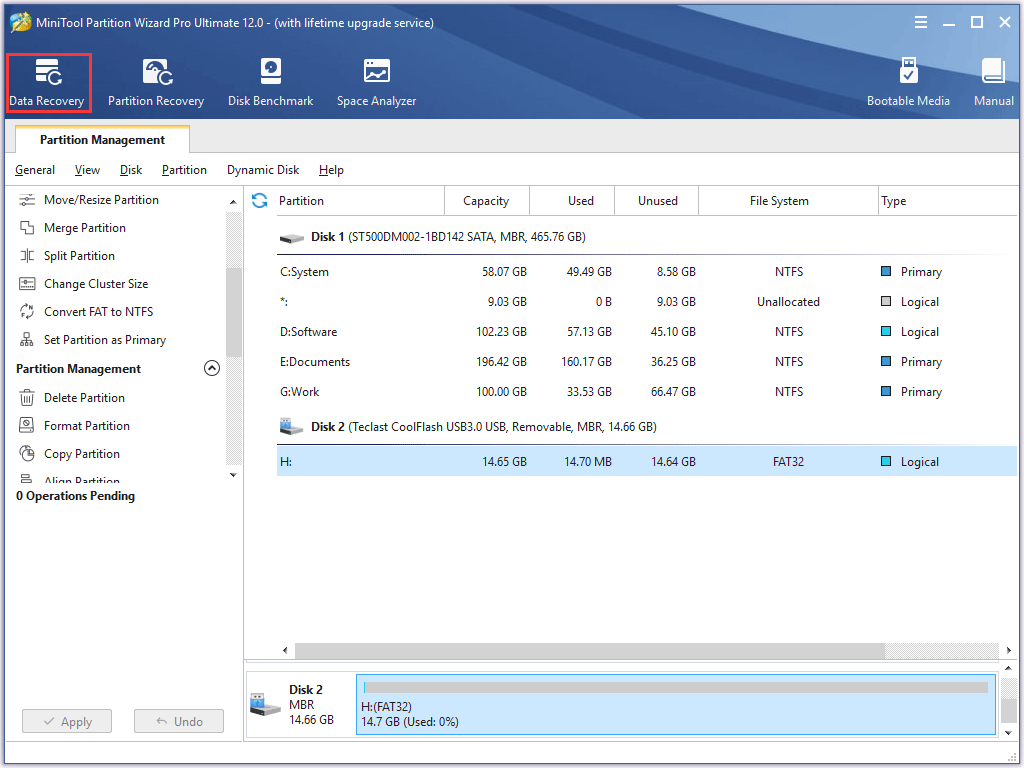
Task: Select the C:System partition row
Action: coord(647,272)
